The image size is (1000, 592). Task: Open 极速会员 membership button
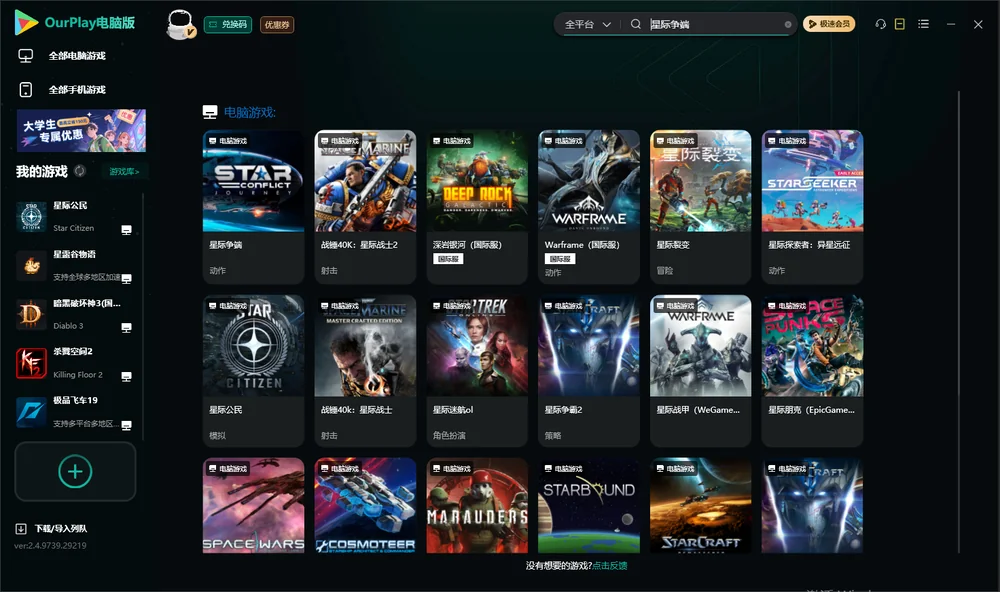(x=829, y=24)
